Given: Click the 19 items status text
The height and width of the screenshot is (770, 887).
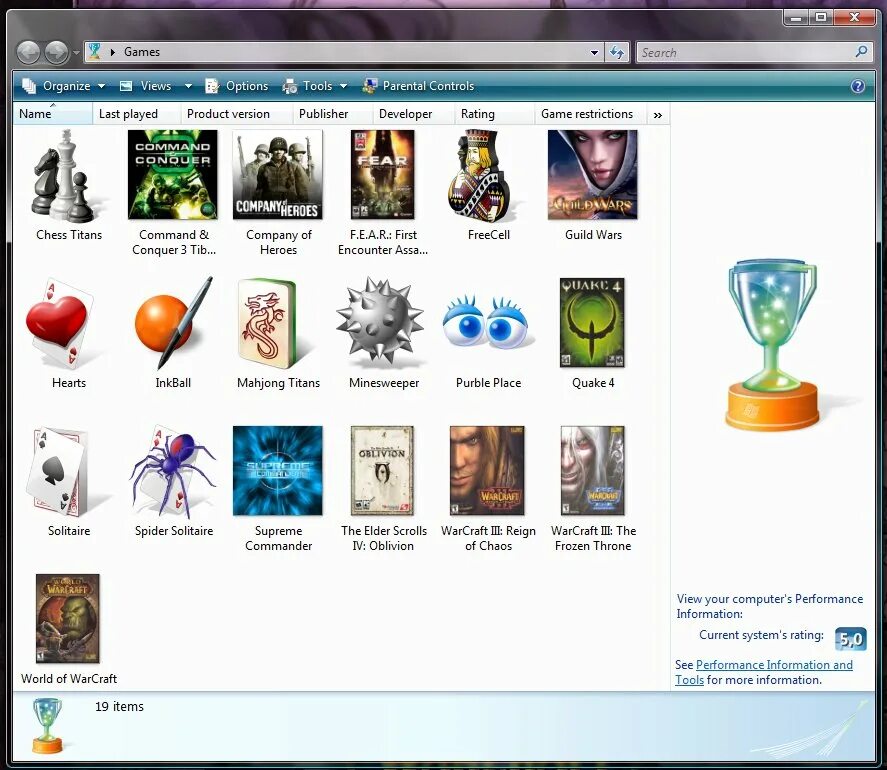Looking at the screenshot, I should (x=119, y=707).
